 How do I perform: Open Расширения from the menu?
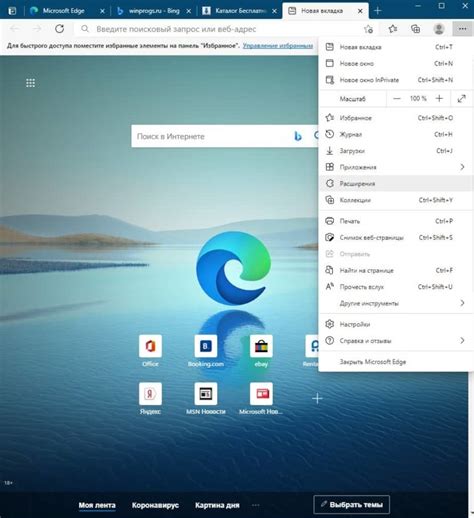point(396,183)
